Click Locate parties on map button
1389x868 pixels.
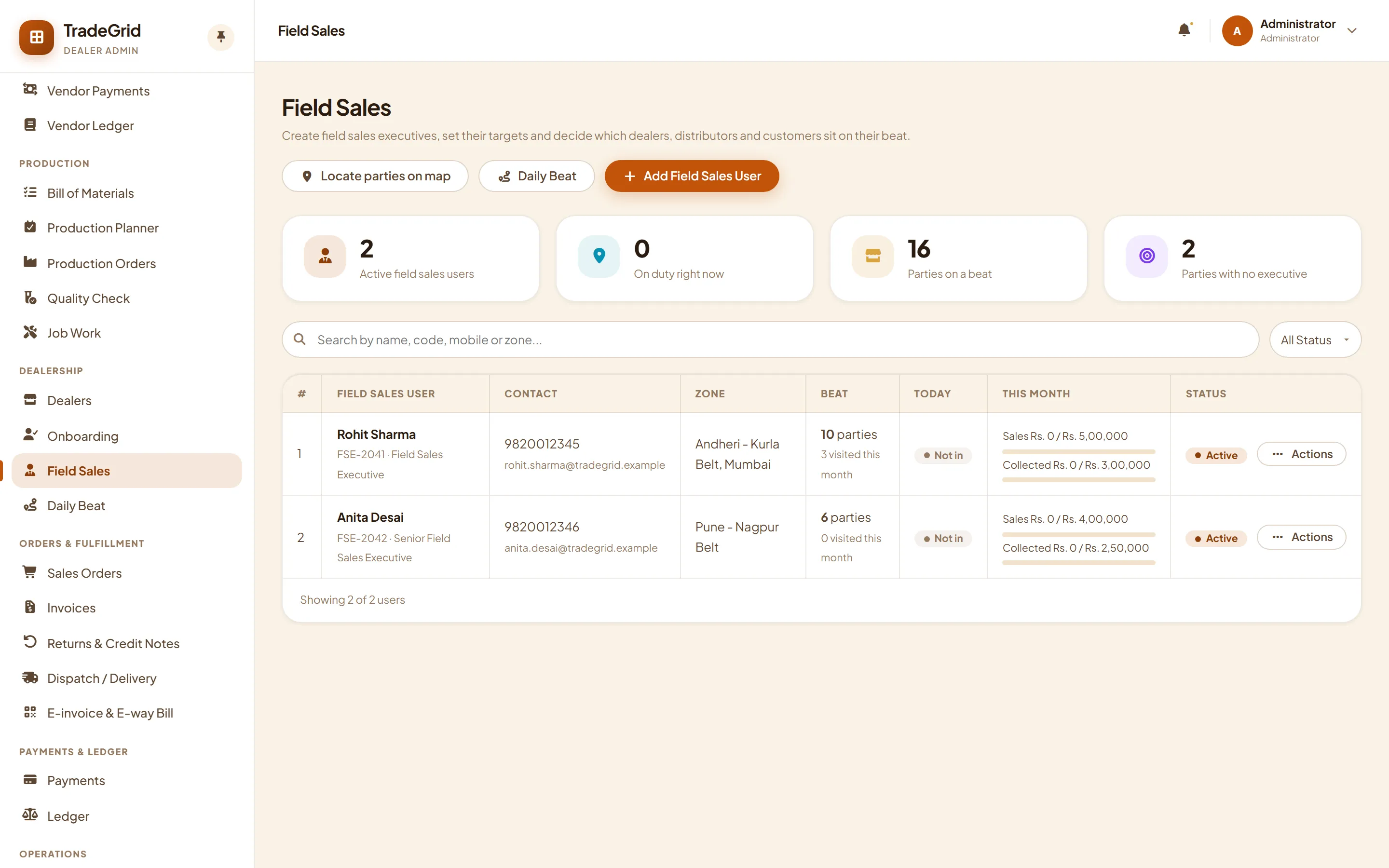coord(375,176)
